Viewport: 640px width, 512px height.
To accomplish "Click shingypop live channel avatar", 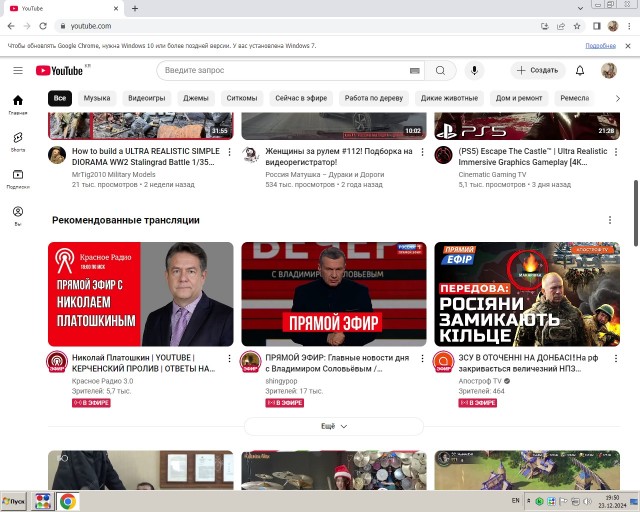I will tap(250, 362).
